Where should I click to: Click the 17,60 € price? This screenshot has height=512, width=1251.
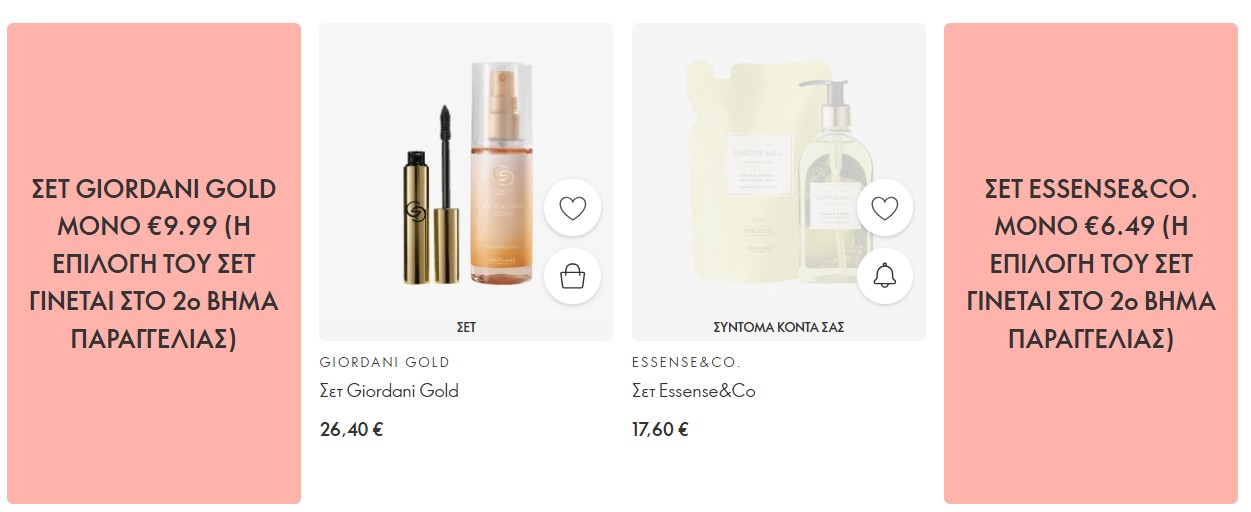tap(660, 430)
